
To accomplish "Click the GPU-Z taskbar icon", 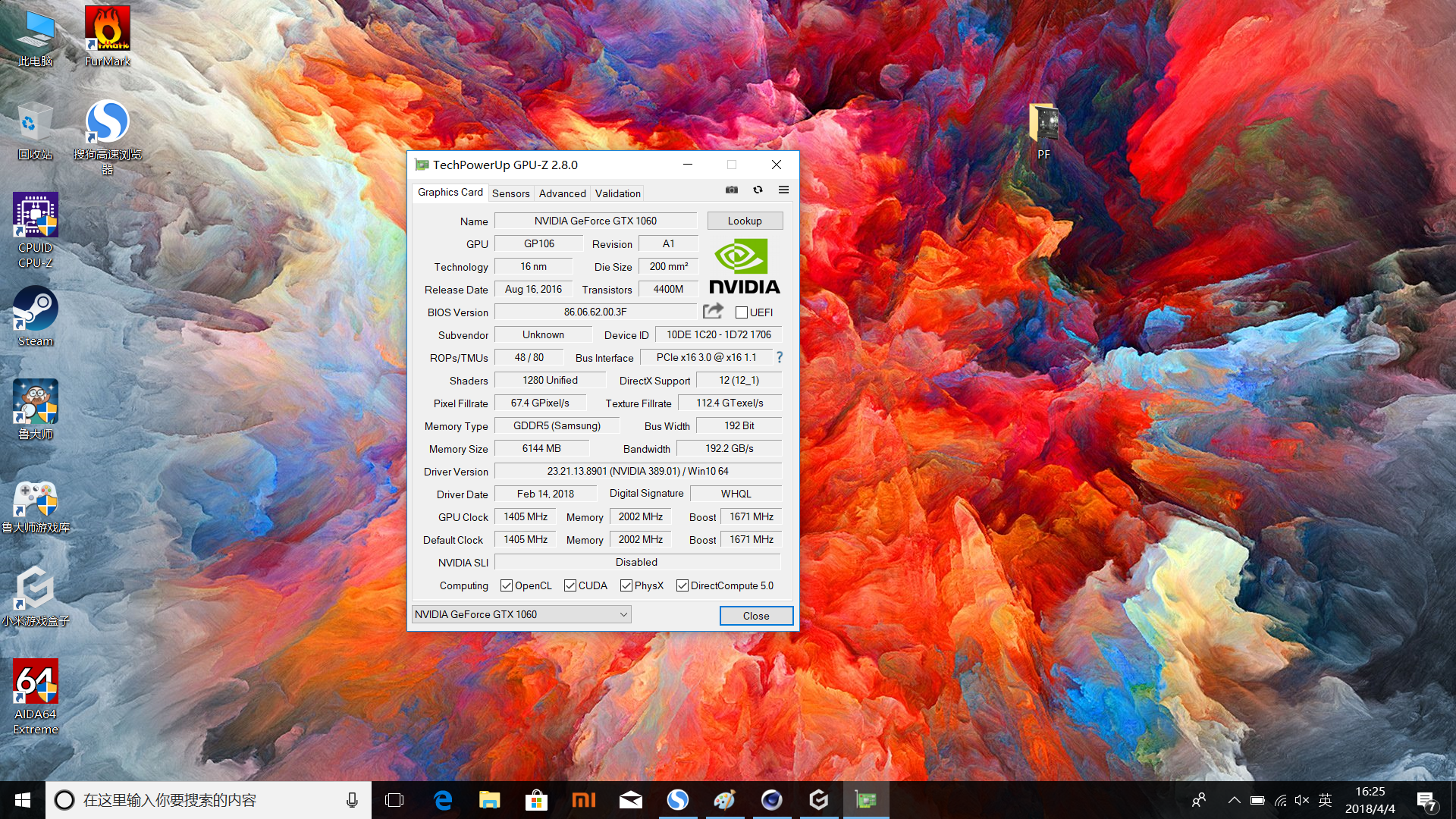I will [866, 800].
